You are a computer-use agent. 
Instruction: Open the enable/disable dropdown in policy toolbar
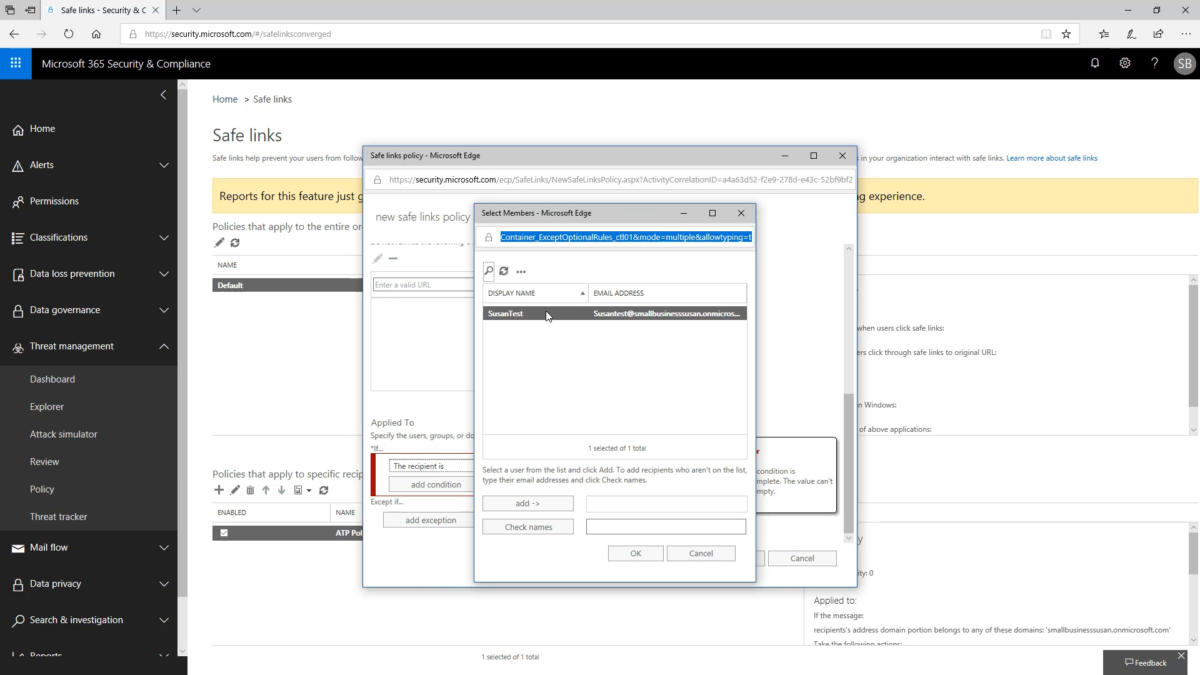pos(303,490)
